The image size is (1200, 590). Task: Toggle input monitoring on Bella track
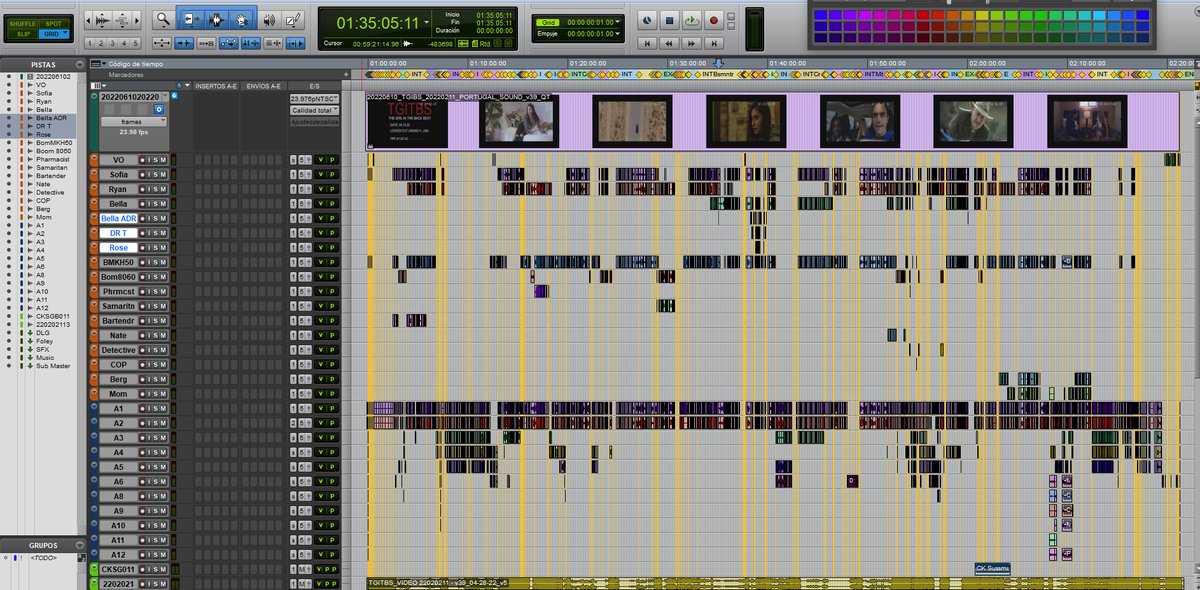click(149, 203)
